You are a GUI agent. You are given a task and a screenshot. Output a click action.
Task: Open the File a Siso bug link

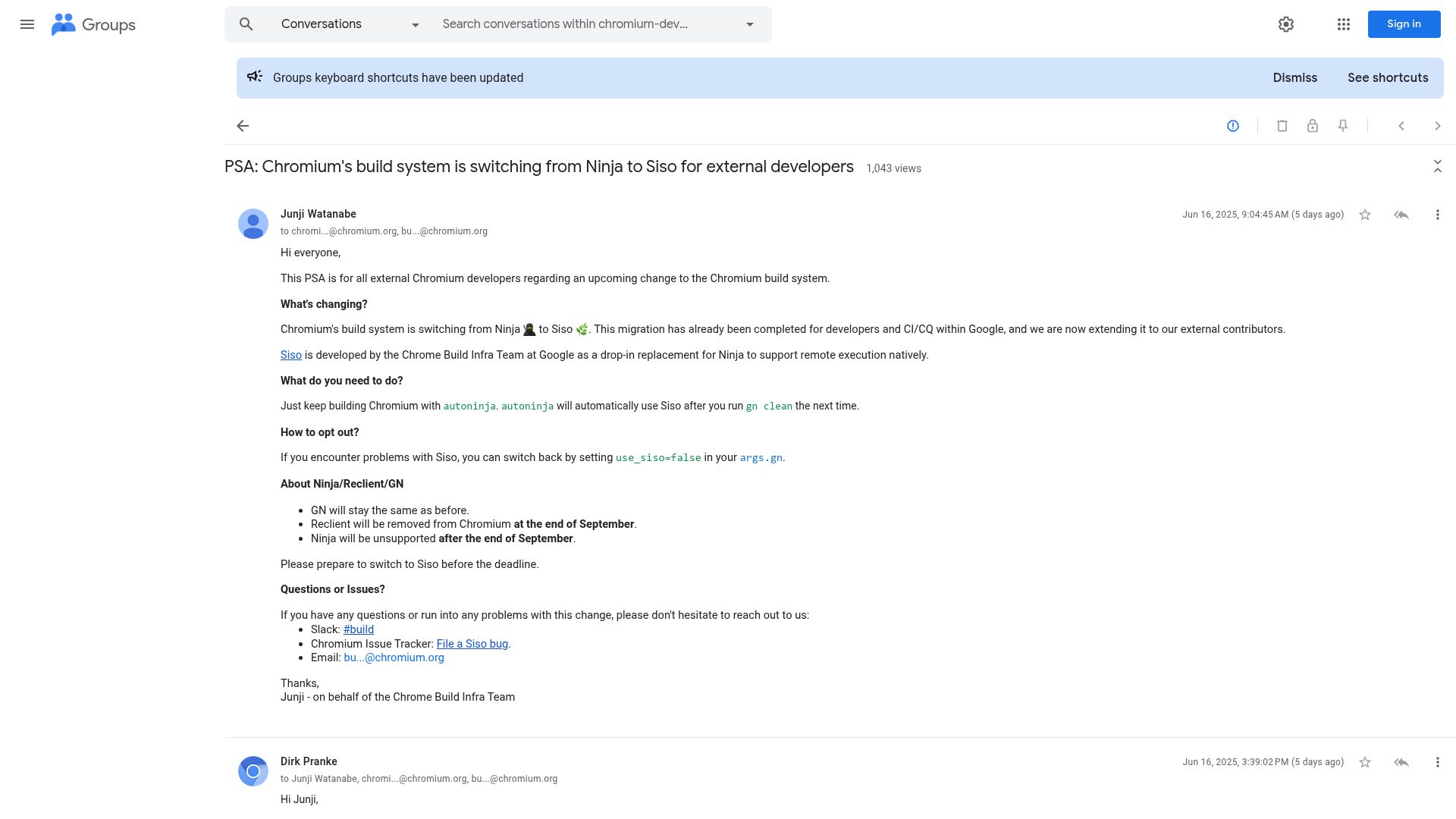[472, 644]
